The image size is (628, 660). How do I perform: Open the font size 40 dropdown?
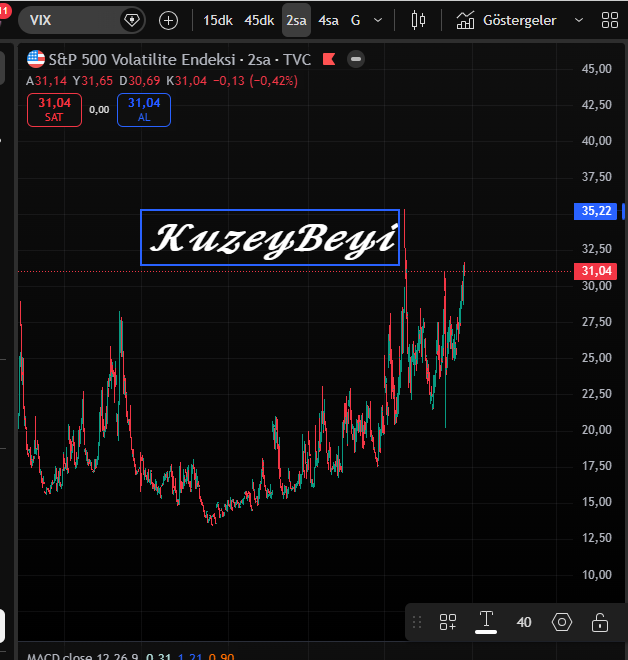coord(524,622)
